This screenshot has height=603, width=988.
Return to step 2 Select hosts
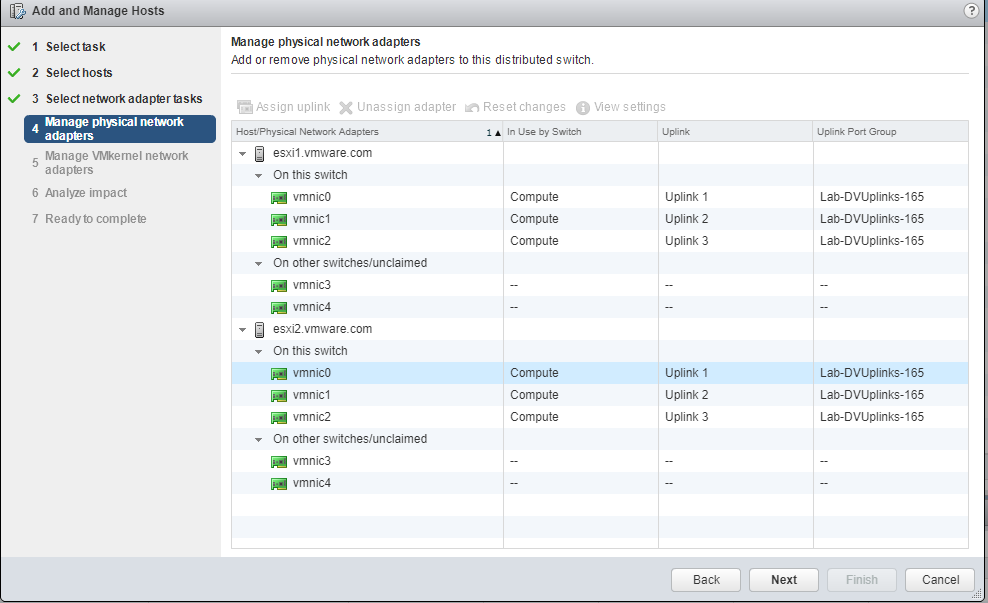(x=78, y=73)
